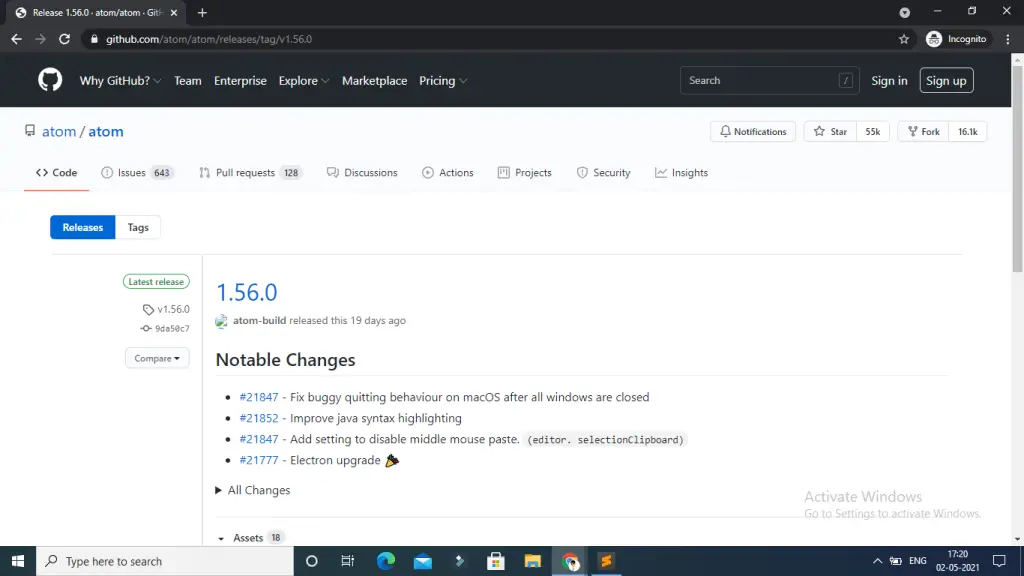The width and height of the screenshot is (1024, 576).
Task: Open the Code tab
Action: pyautogui.click(x=56, y=172)
